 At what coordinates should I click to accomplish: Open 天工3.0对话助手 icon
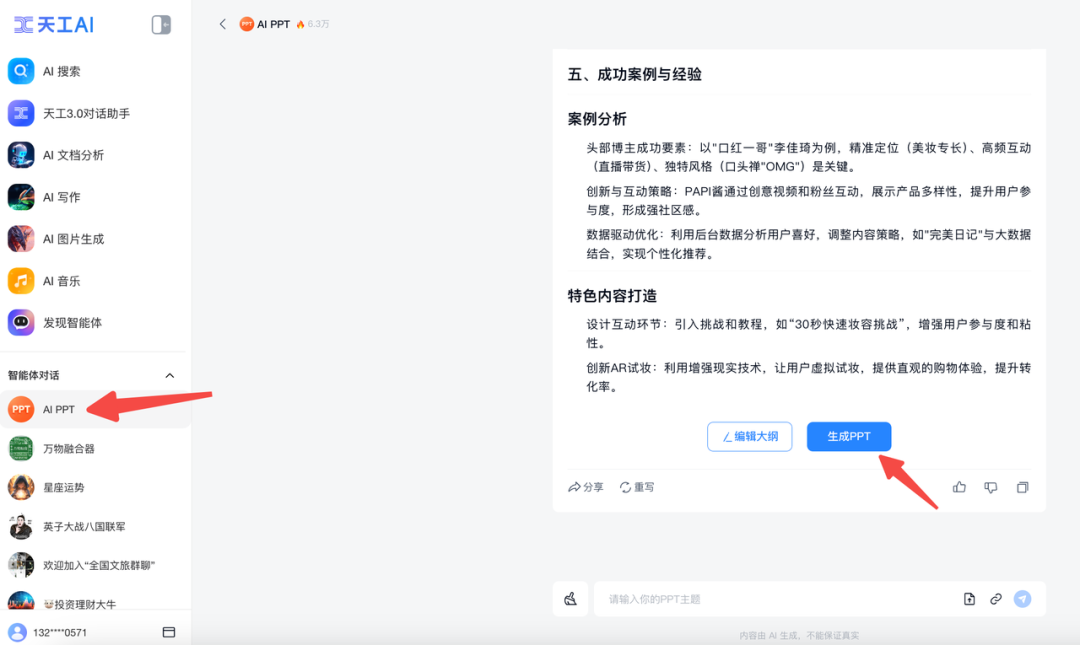(x=21, y=113)
